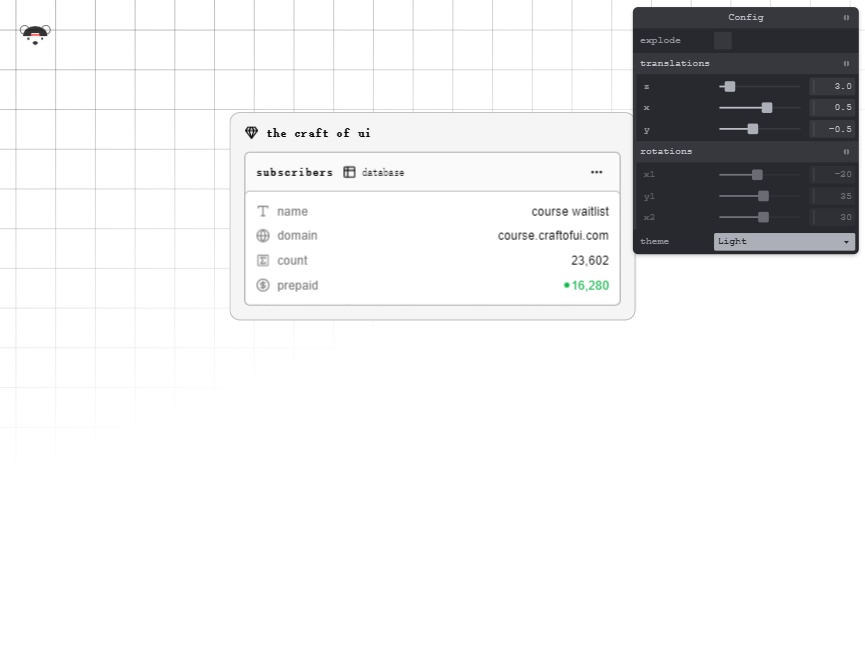Click the y value field -0.5
Viewport: 865px width, 655px height.
(x=832, y=129)
